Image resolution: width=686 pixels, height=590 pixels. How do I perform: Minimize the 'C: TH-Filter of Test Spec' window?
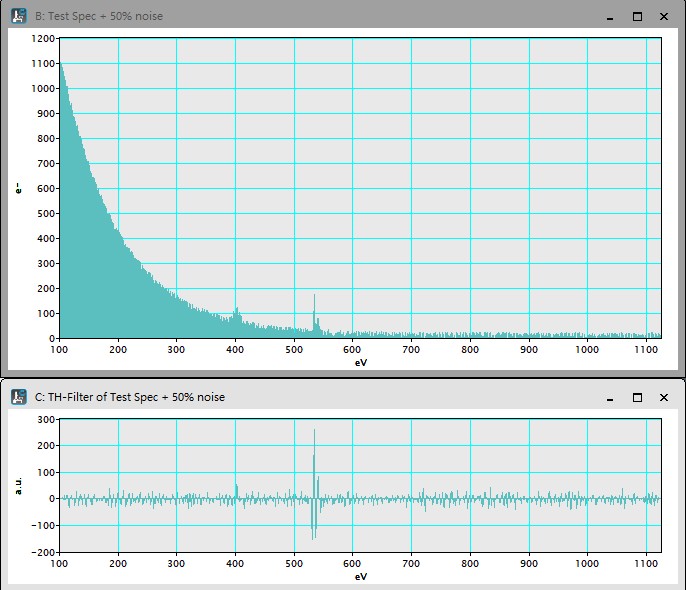(610, 398)
